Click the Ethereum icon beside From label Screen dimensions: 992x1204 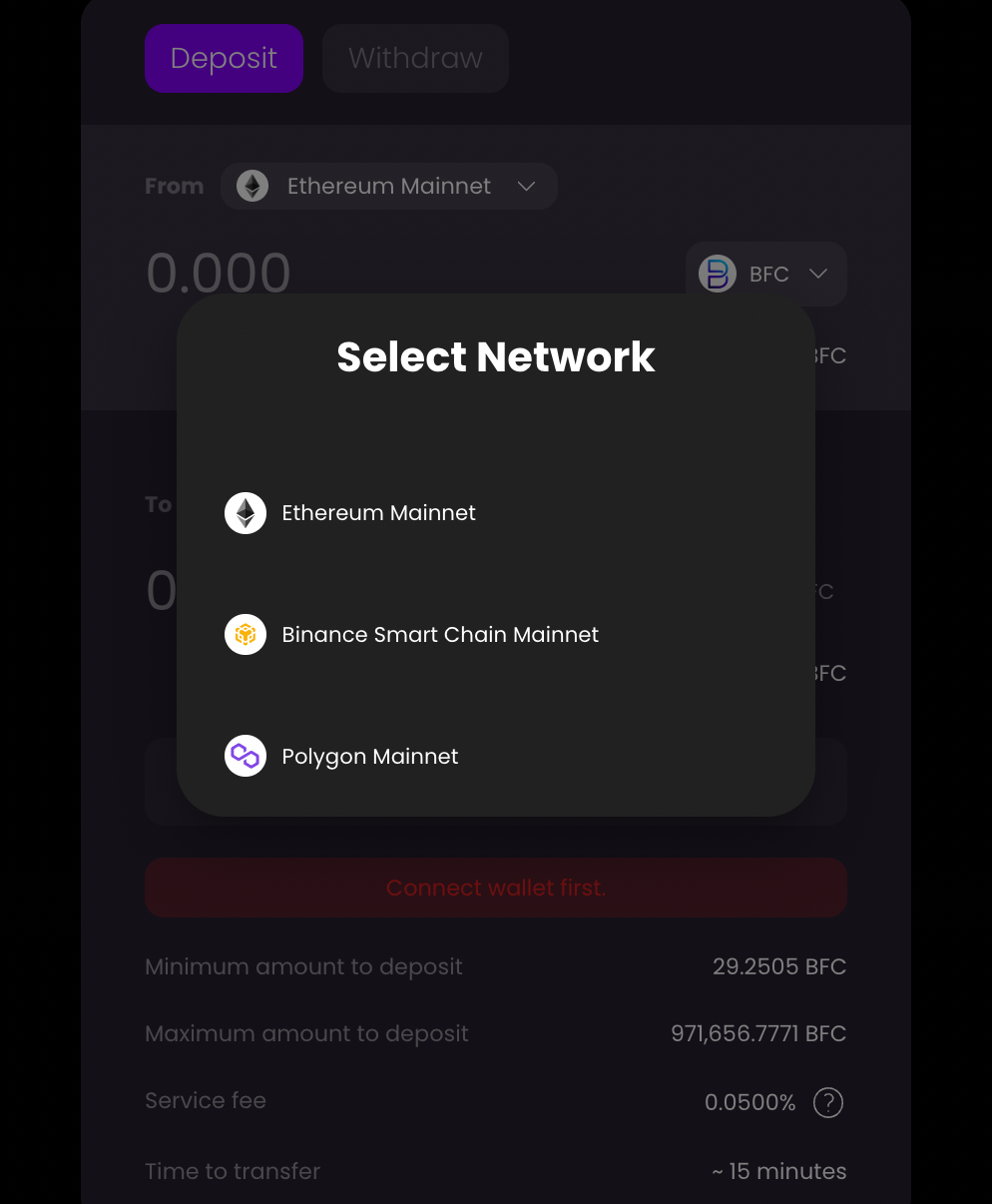click(x=252, y=186)
